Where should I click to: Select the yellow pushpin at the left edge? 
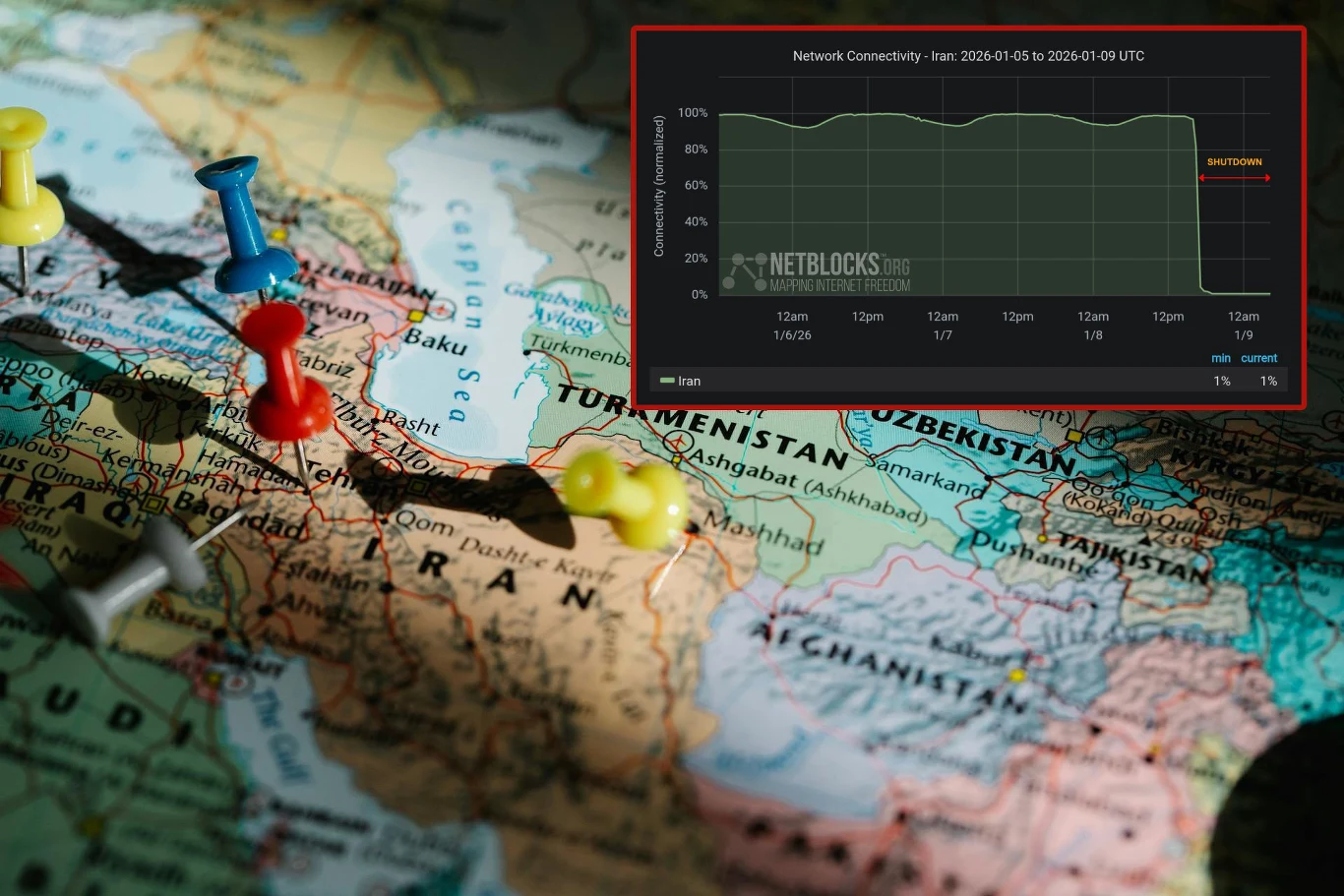[24, 179]
